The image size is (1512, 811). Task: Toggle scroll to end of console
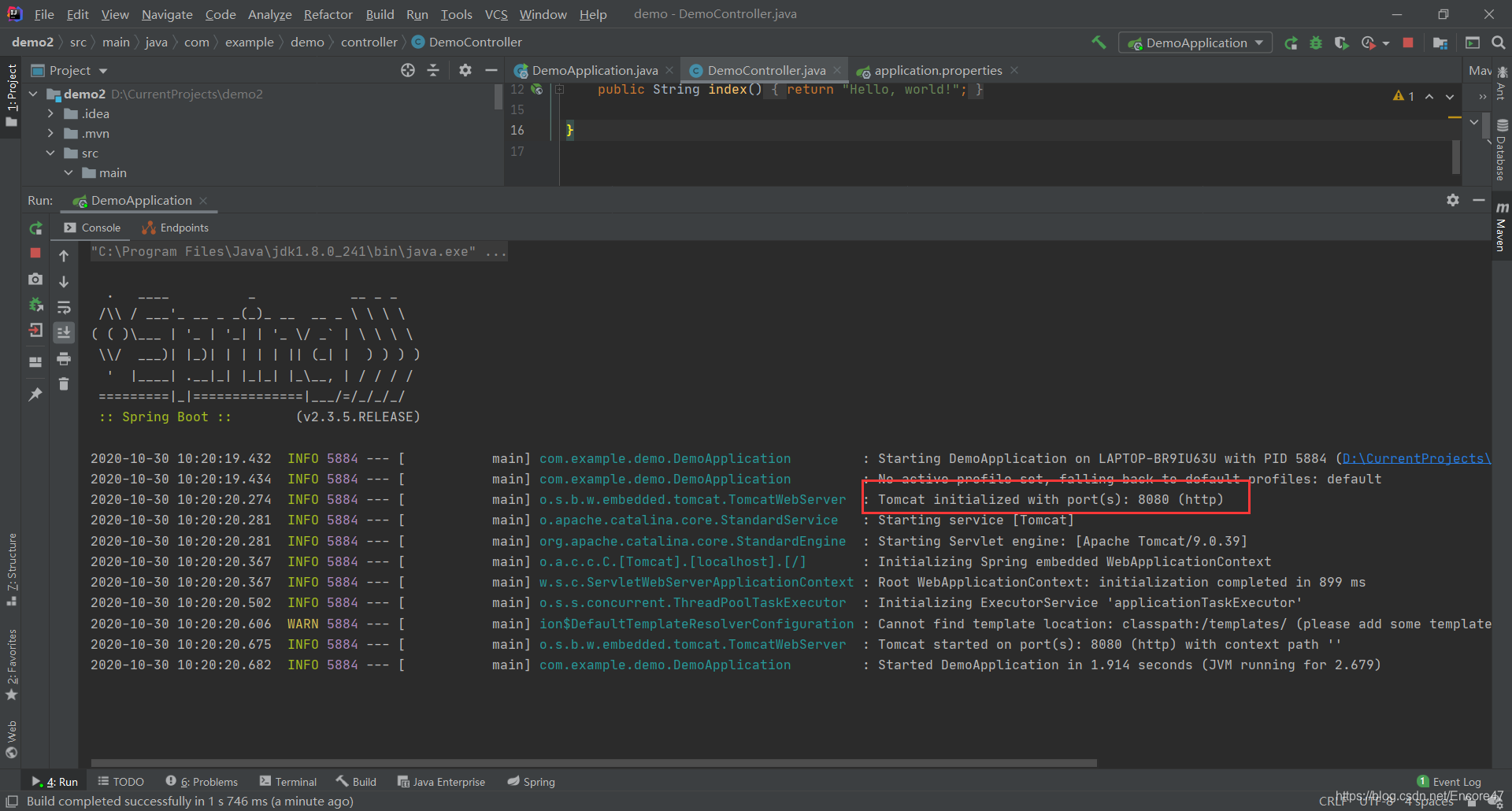pos(64,332)
